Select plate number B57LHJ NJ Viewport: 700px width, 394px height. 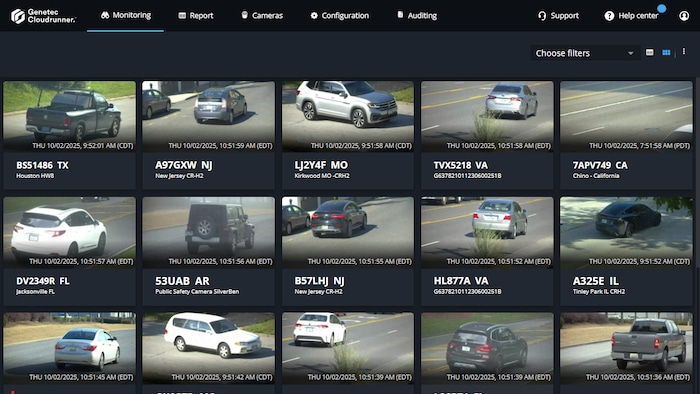pos(319,281)
